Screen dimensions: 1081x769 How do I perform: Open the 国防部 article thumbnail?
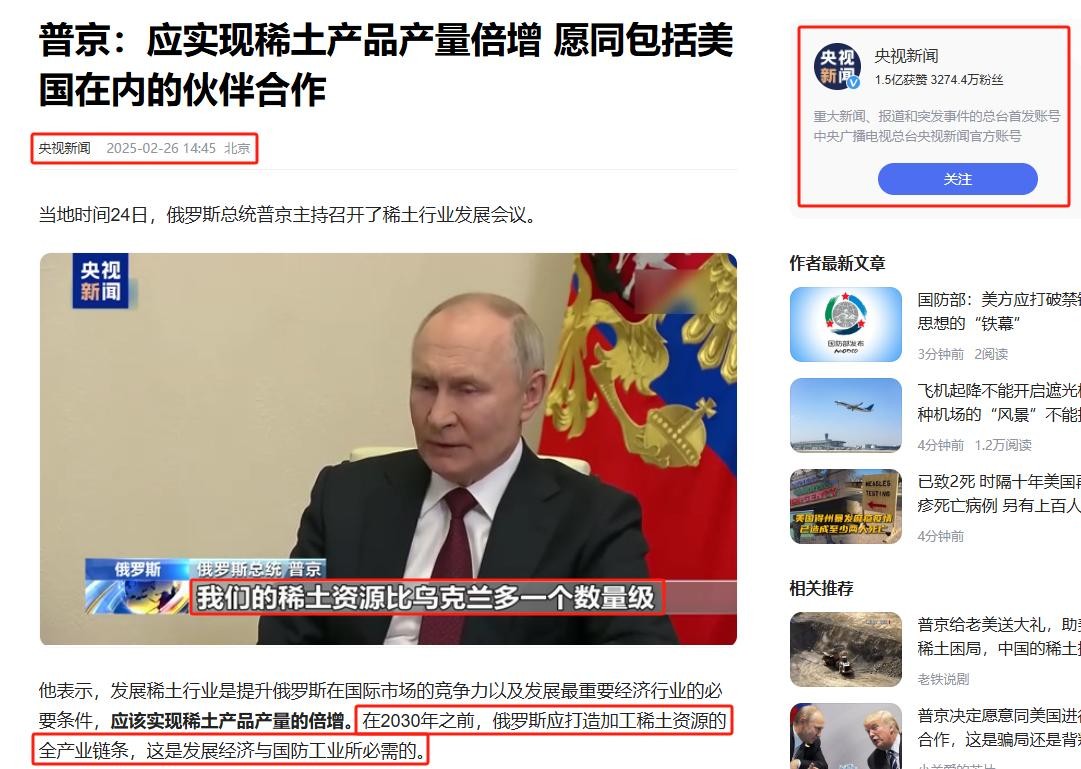click(x=846, y=324)
